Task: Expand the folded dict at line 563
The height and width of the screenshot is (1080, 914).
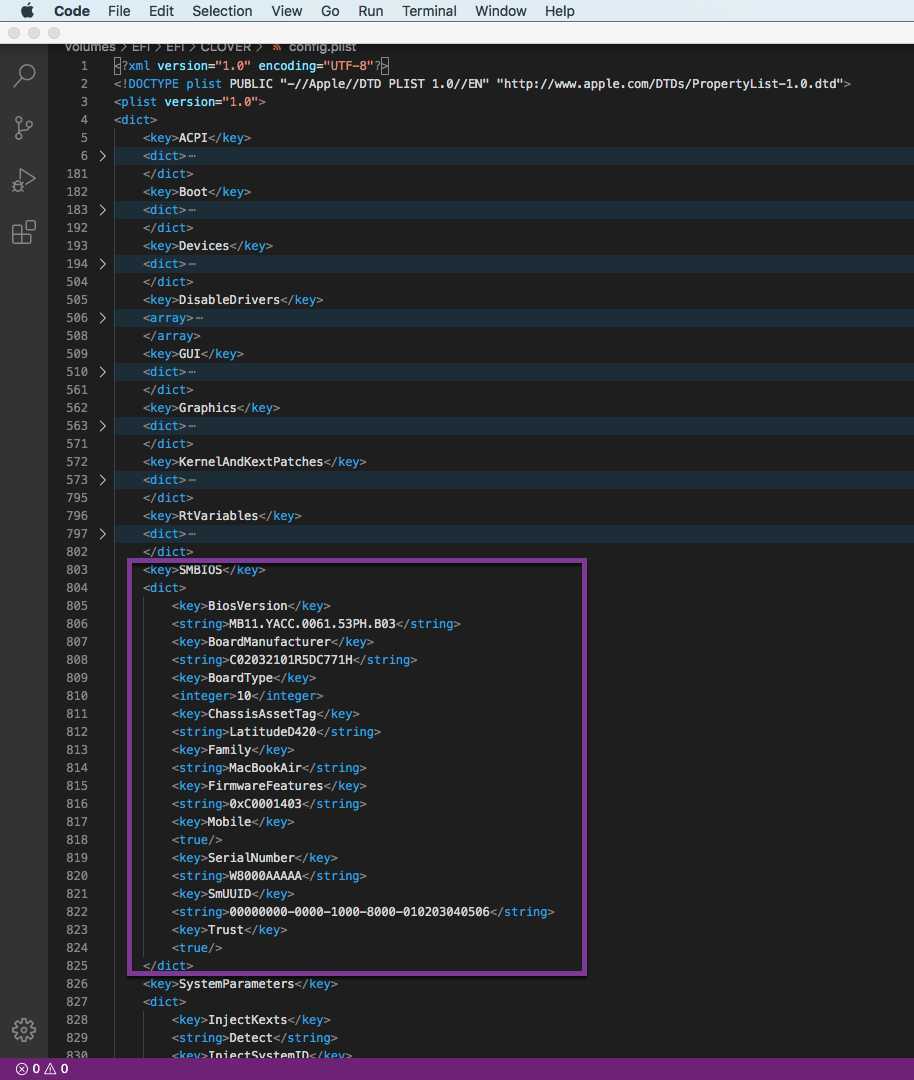Action: [103, 426]
